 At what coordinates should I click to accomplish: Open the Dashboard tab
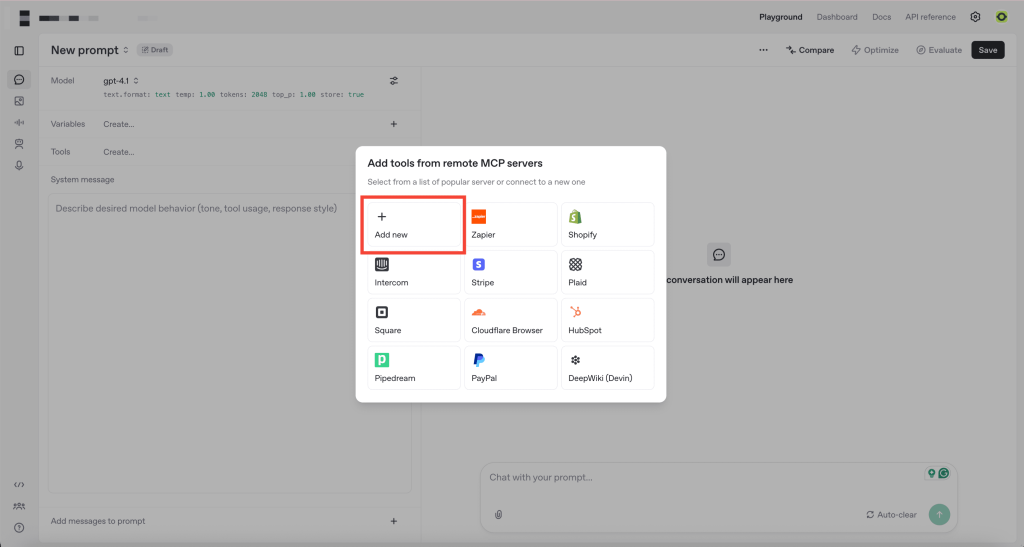click(x=837, y=17)
